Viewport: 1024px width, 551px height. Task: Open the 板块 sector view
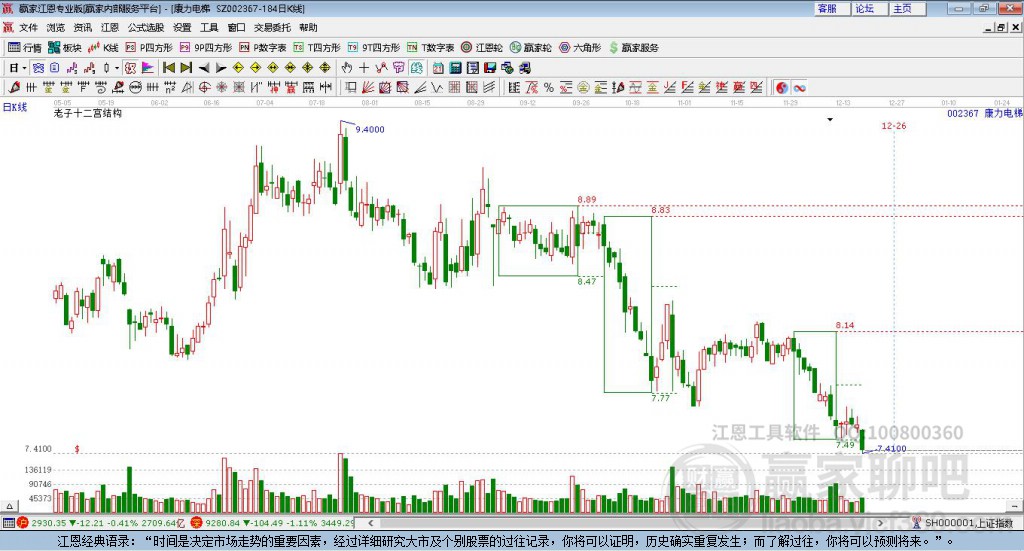pyautogui.click(x=65, y=48)
